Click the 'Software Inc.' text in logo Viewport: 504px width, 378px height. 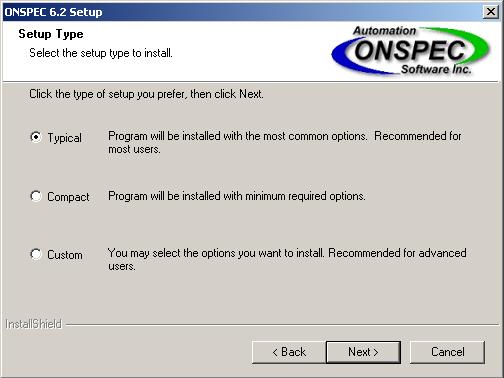436,69
